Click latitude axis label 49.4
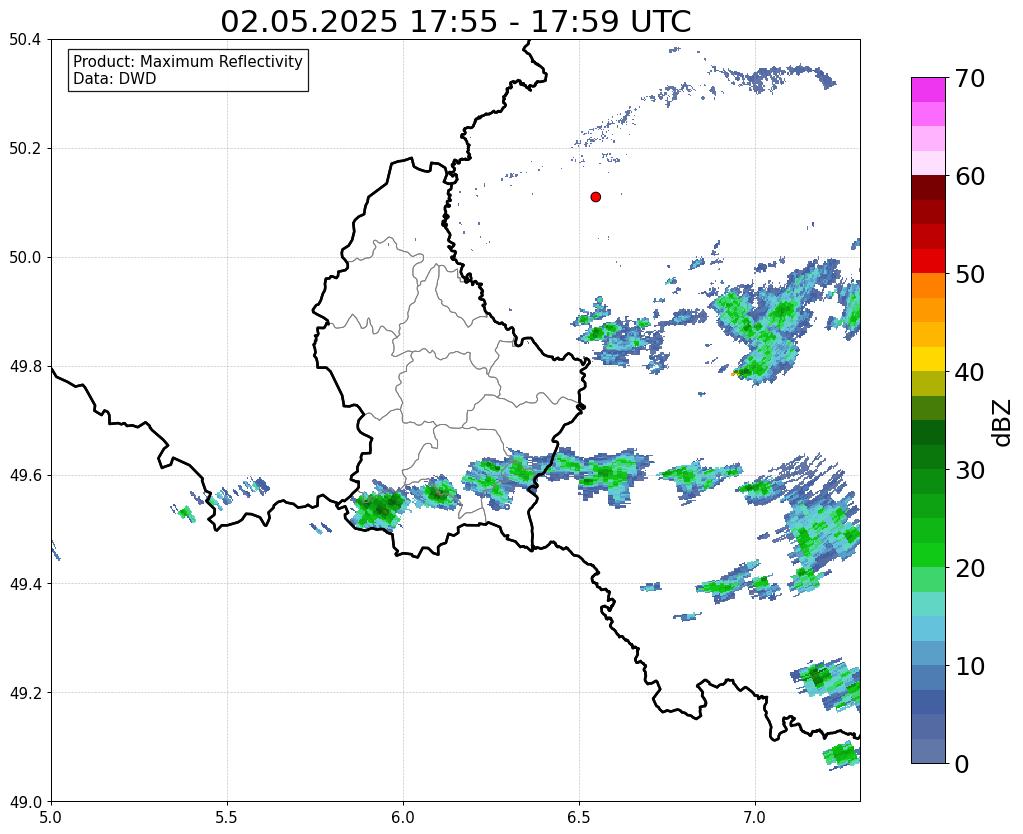 [x=25, y=583]
